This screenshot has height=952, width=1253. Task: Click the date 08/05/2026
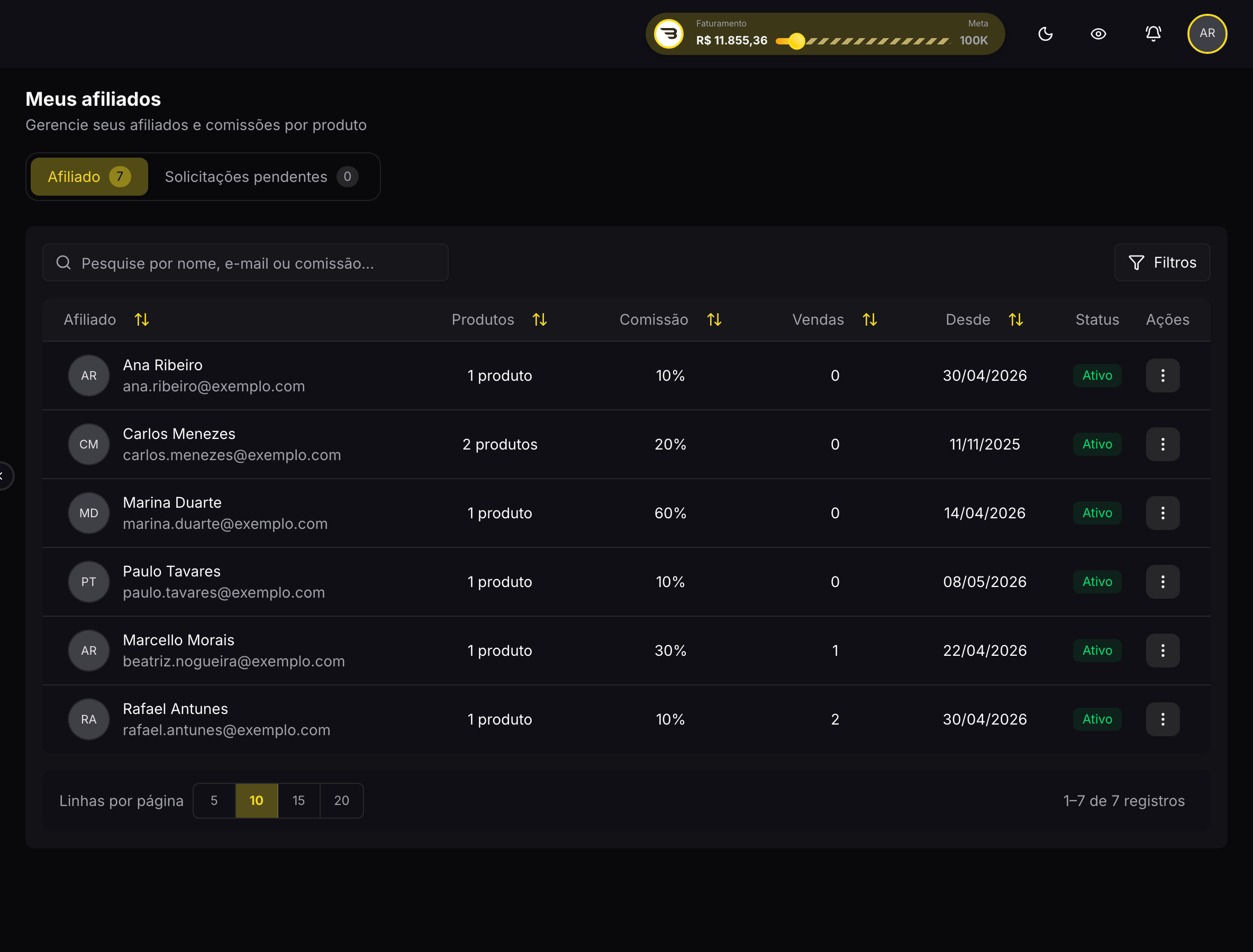pos(985,582)
